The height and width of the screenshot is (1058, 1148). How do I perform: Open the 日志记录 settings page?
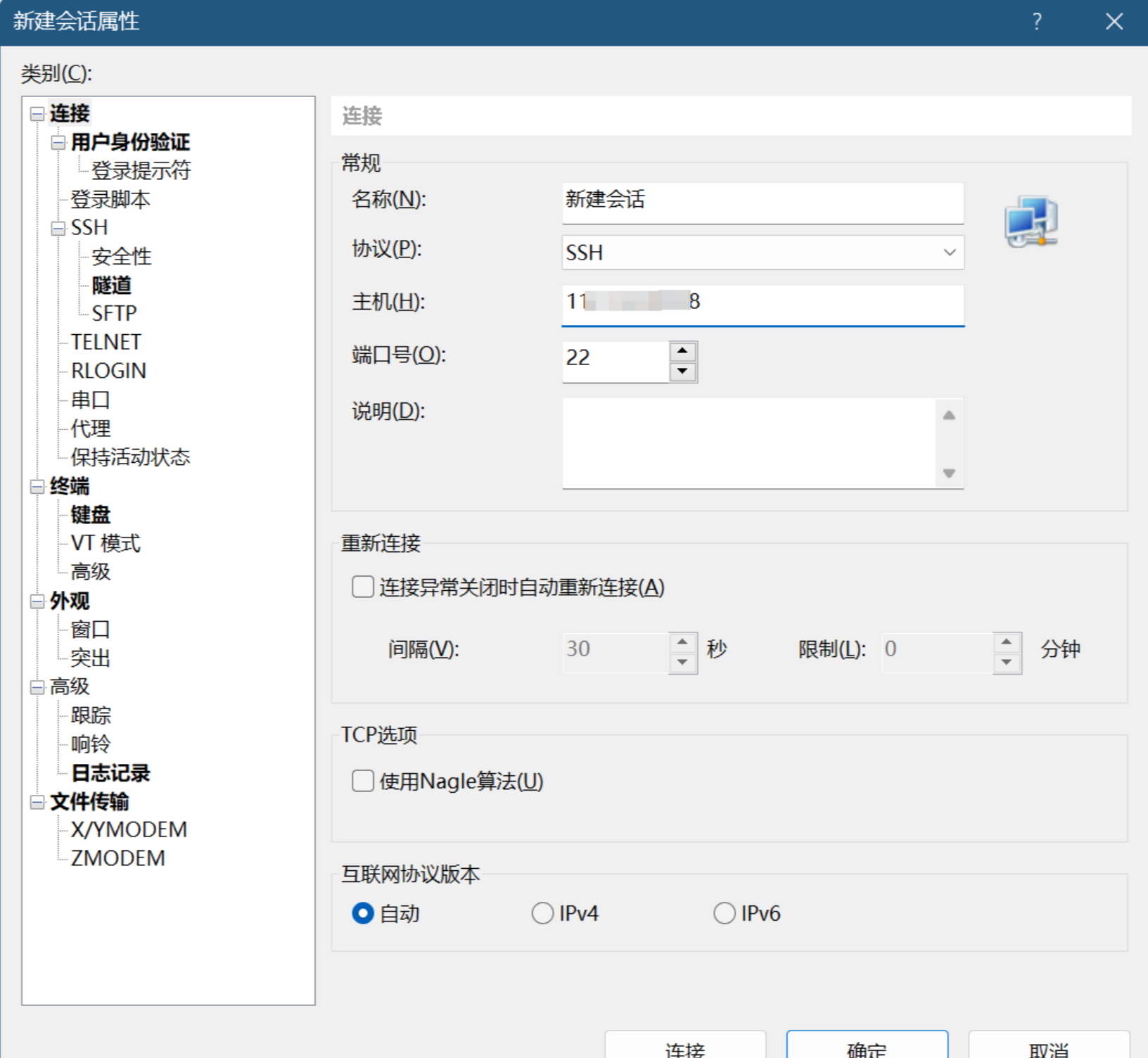pyautogui.click(x=109, y=772)
